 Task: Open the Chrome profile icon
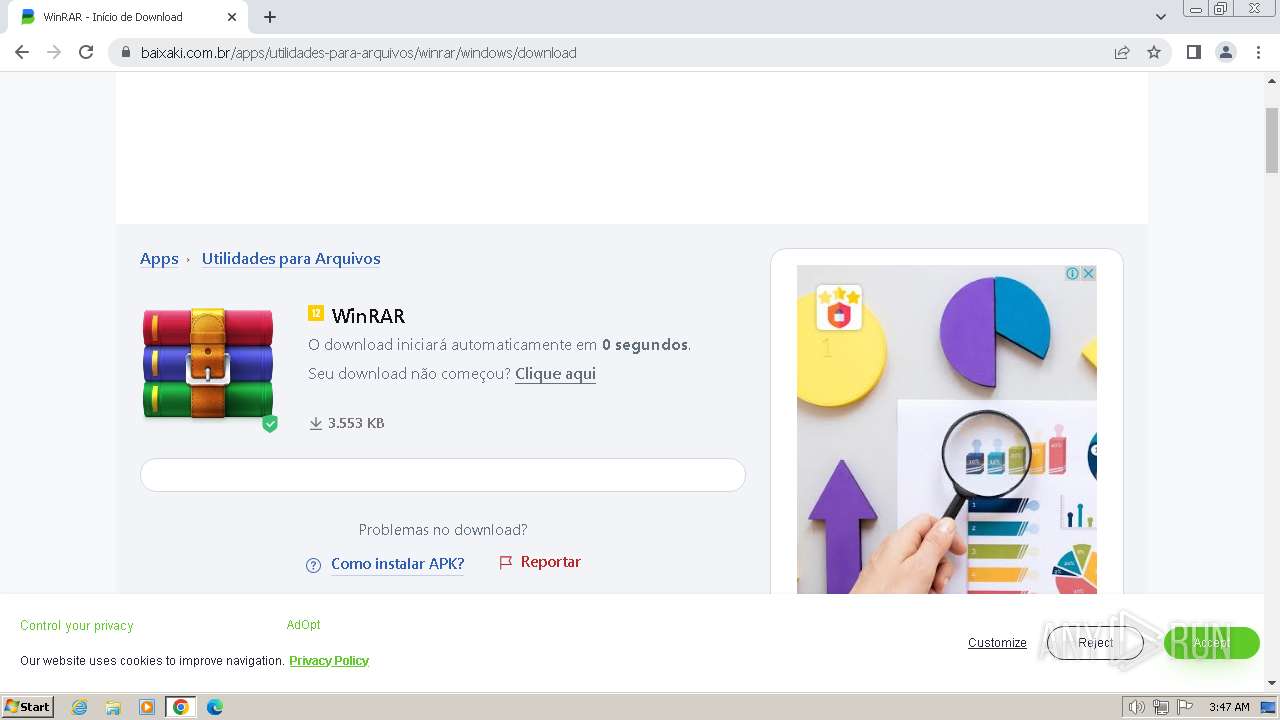(1226, 52)
